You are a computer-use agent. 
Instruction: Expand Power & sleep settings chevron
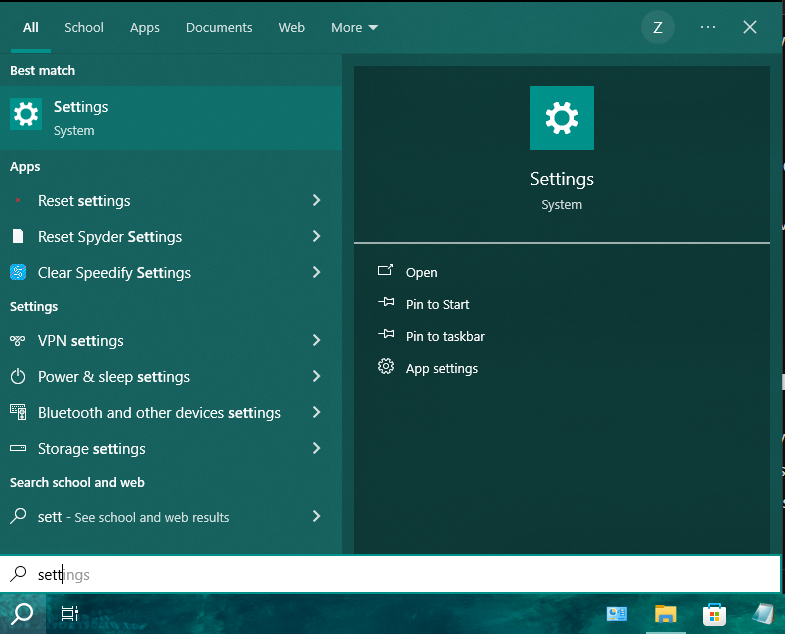316,377
